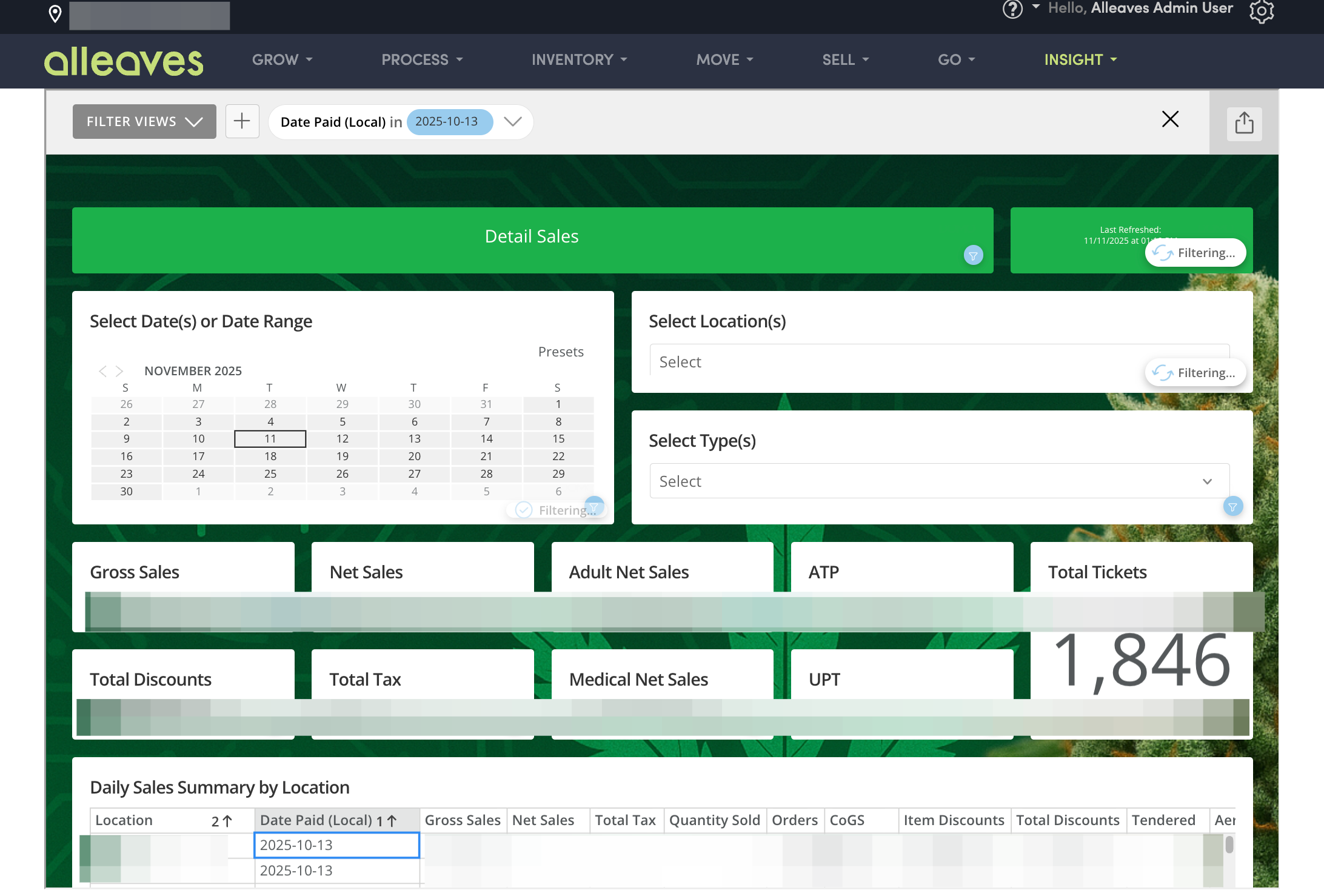Image resolution: width=1324 pixels, height=896 pixels.
Task: Go to next month in calendar
Action: (119, 371)
